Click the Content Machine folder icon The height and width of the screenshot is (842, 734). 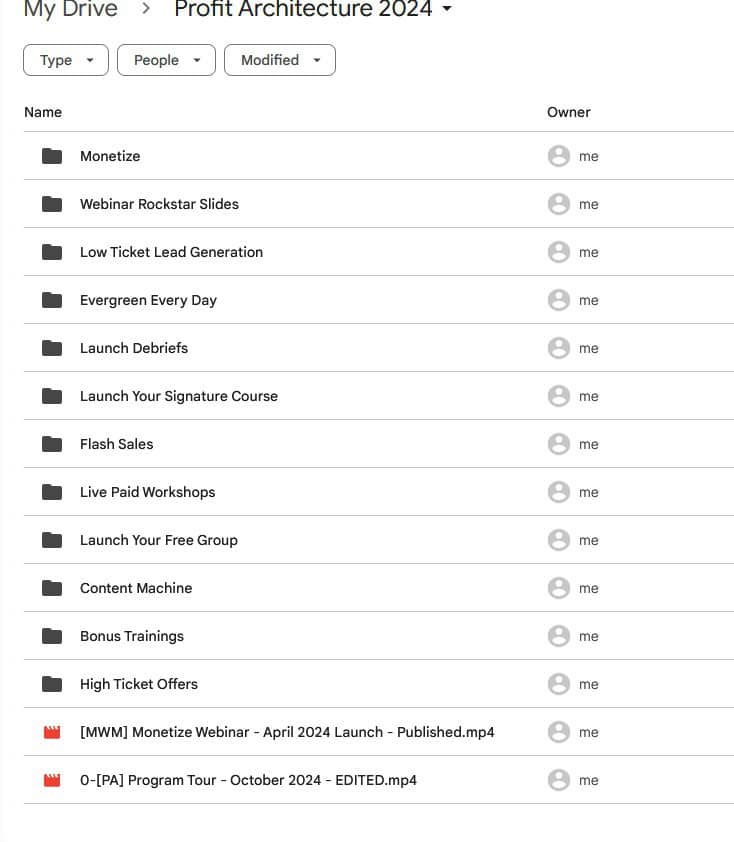pos(52,588)
